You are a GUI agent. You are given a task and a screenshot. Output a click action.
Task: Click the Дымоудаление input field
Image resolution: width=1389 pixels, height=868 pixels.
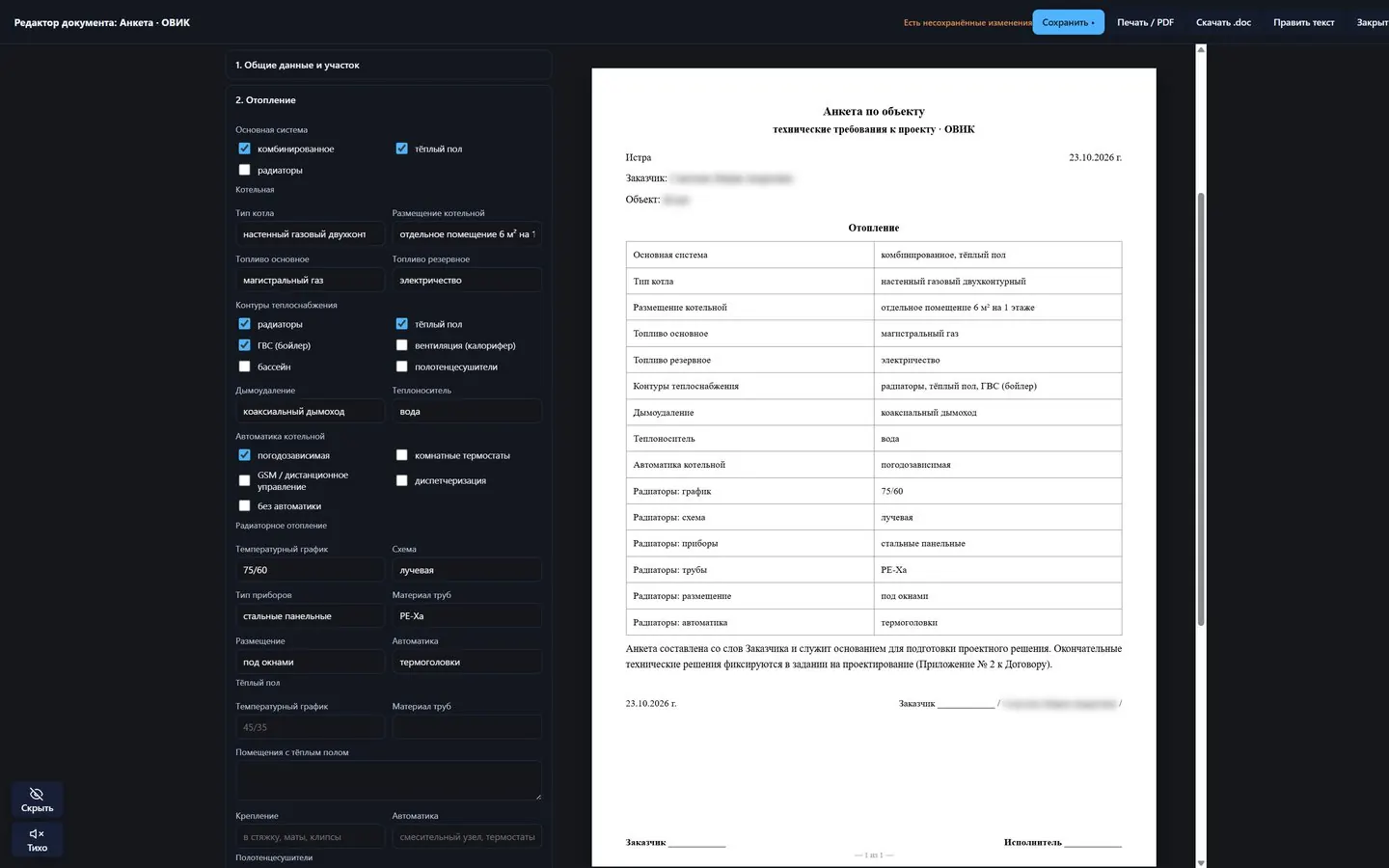point(310,412)
